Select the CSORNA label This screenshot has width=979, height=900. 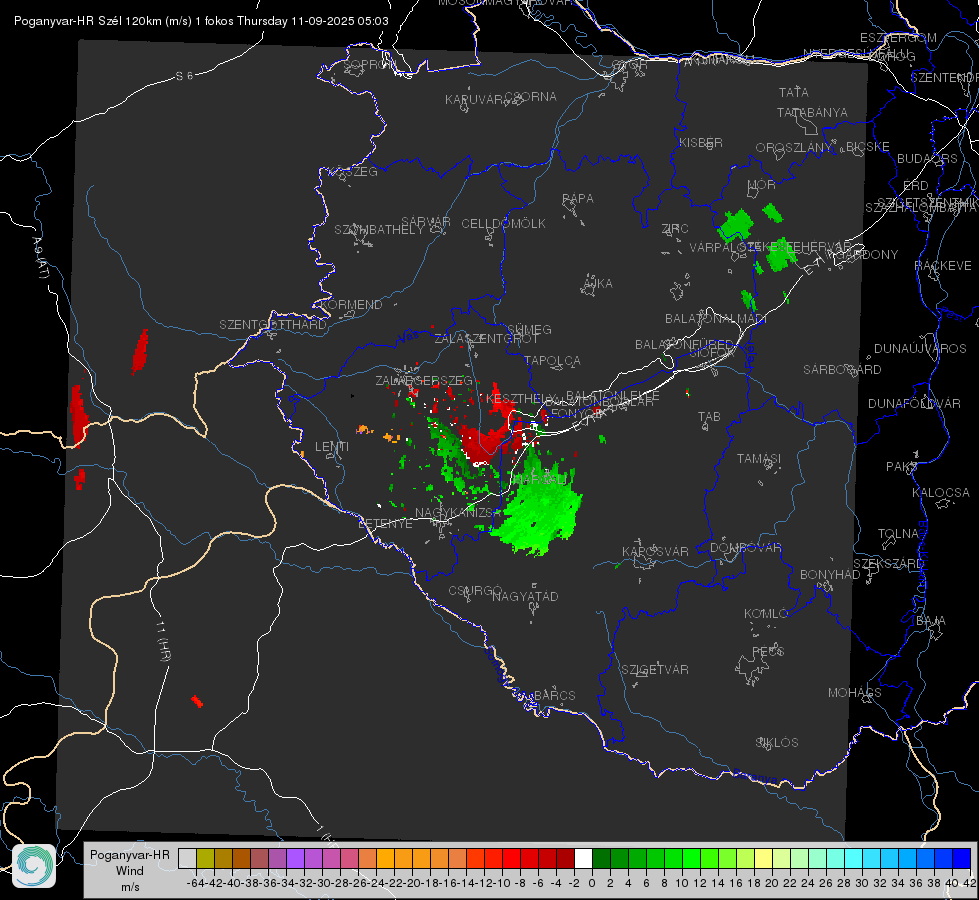[x=531, y=96]
